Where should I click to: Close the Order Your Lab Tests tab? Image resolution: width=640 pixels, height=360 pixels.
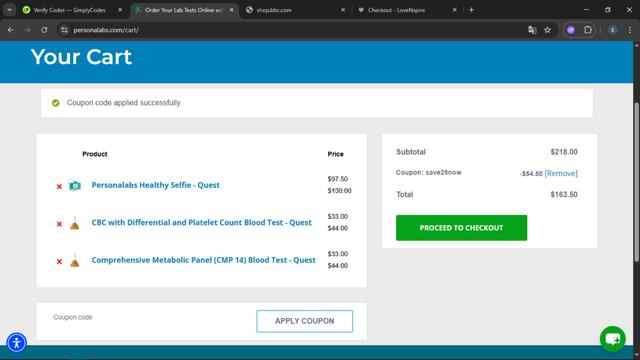(231, 10)
